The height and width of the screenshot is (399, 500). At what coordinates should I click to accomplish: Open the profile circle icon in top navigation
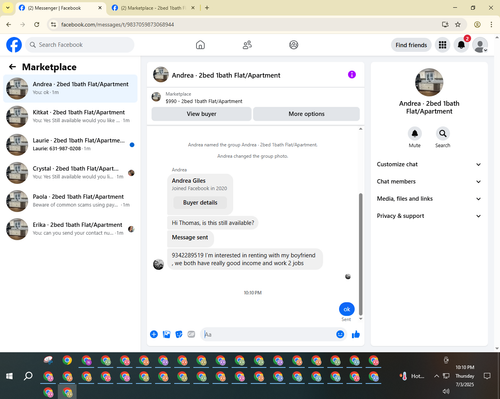coord(294,45)
